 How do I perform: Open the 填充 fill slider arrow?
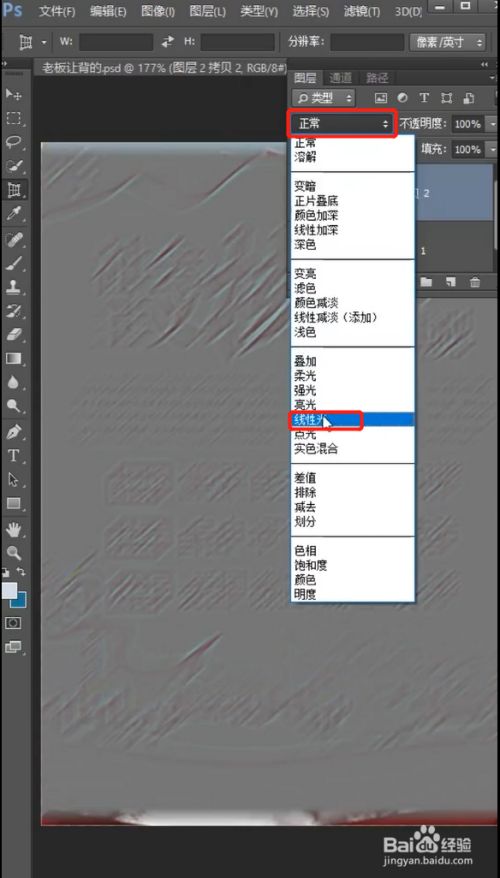click(x=492, y=150)
